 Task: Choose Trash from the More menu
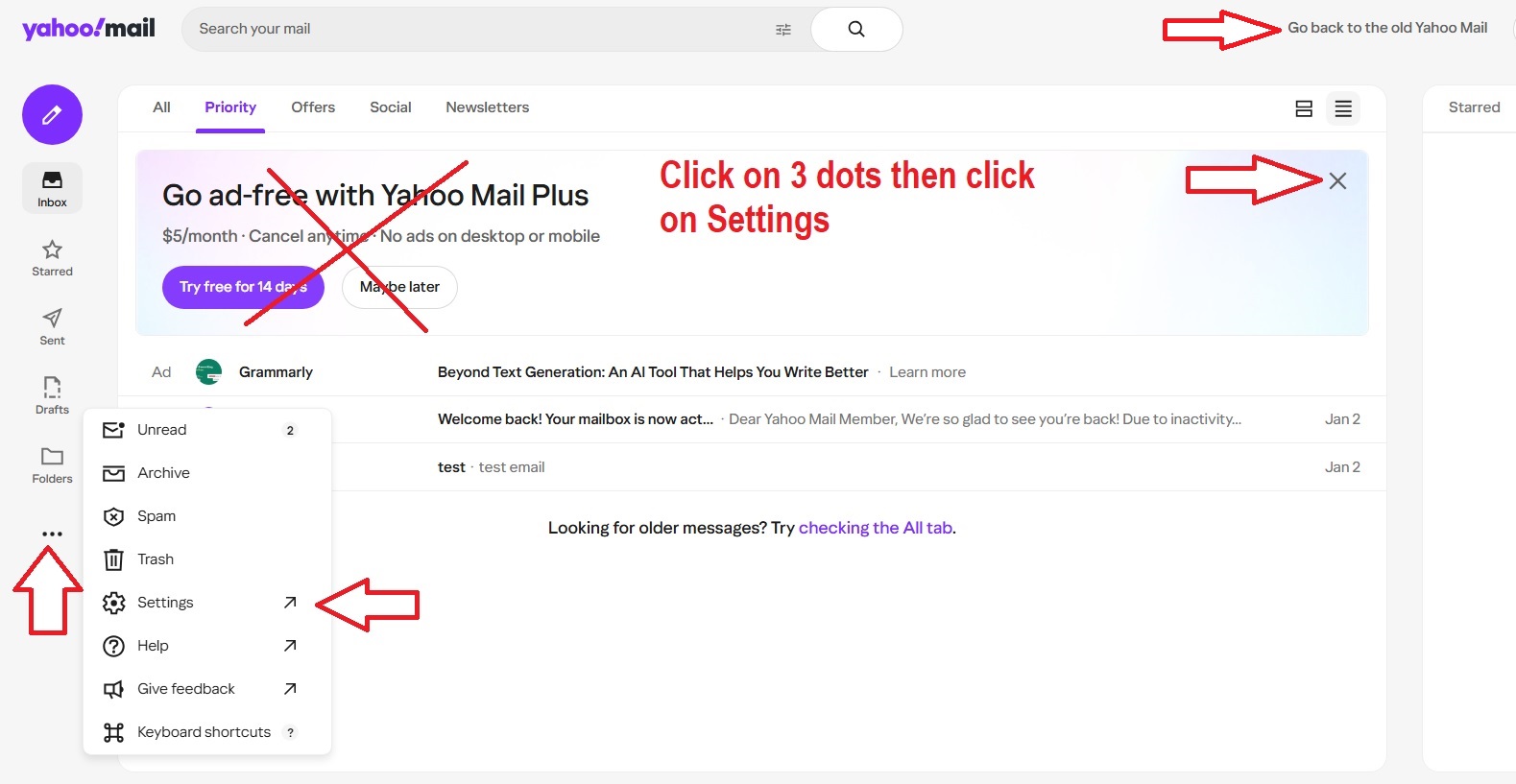pos(206,559)
